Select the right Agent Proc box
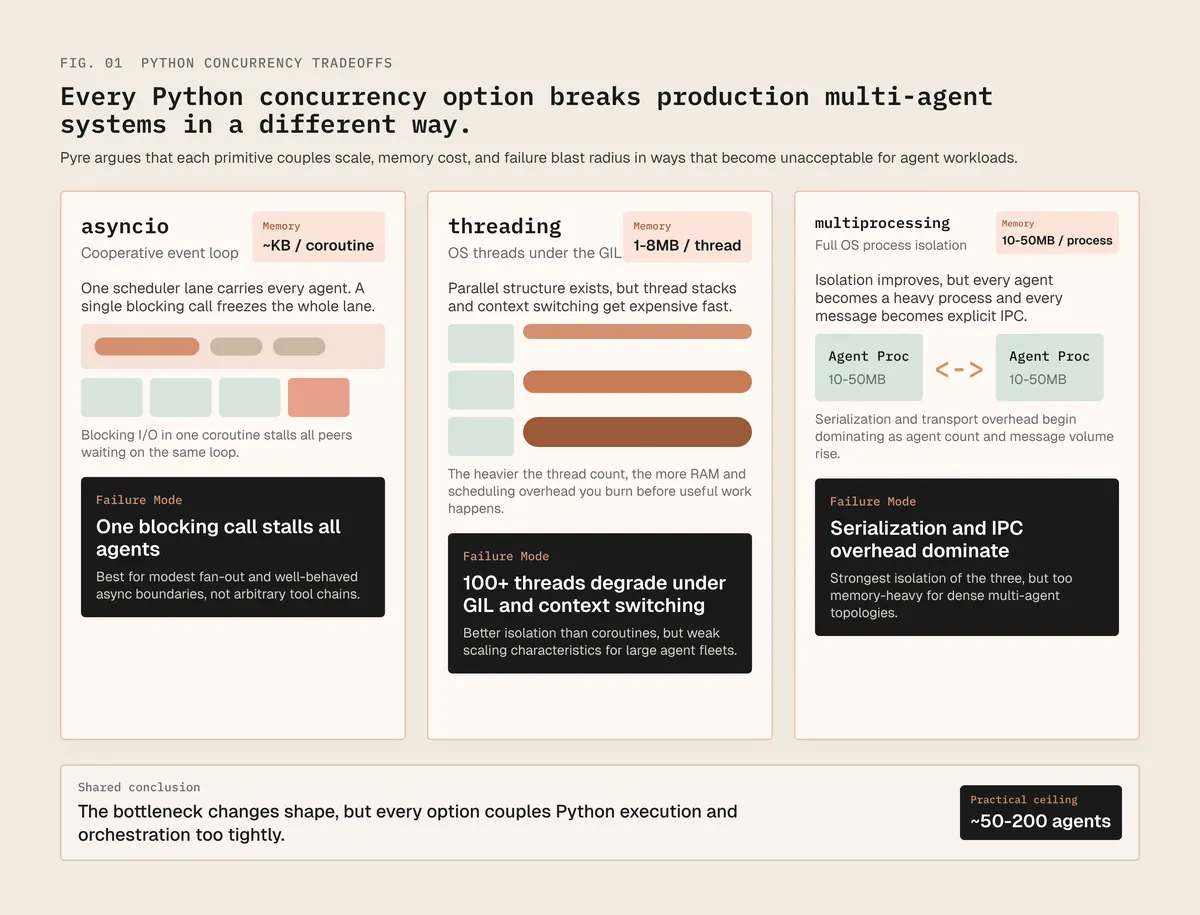1200x915 pixels. click(1049, 367)
